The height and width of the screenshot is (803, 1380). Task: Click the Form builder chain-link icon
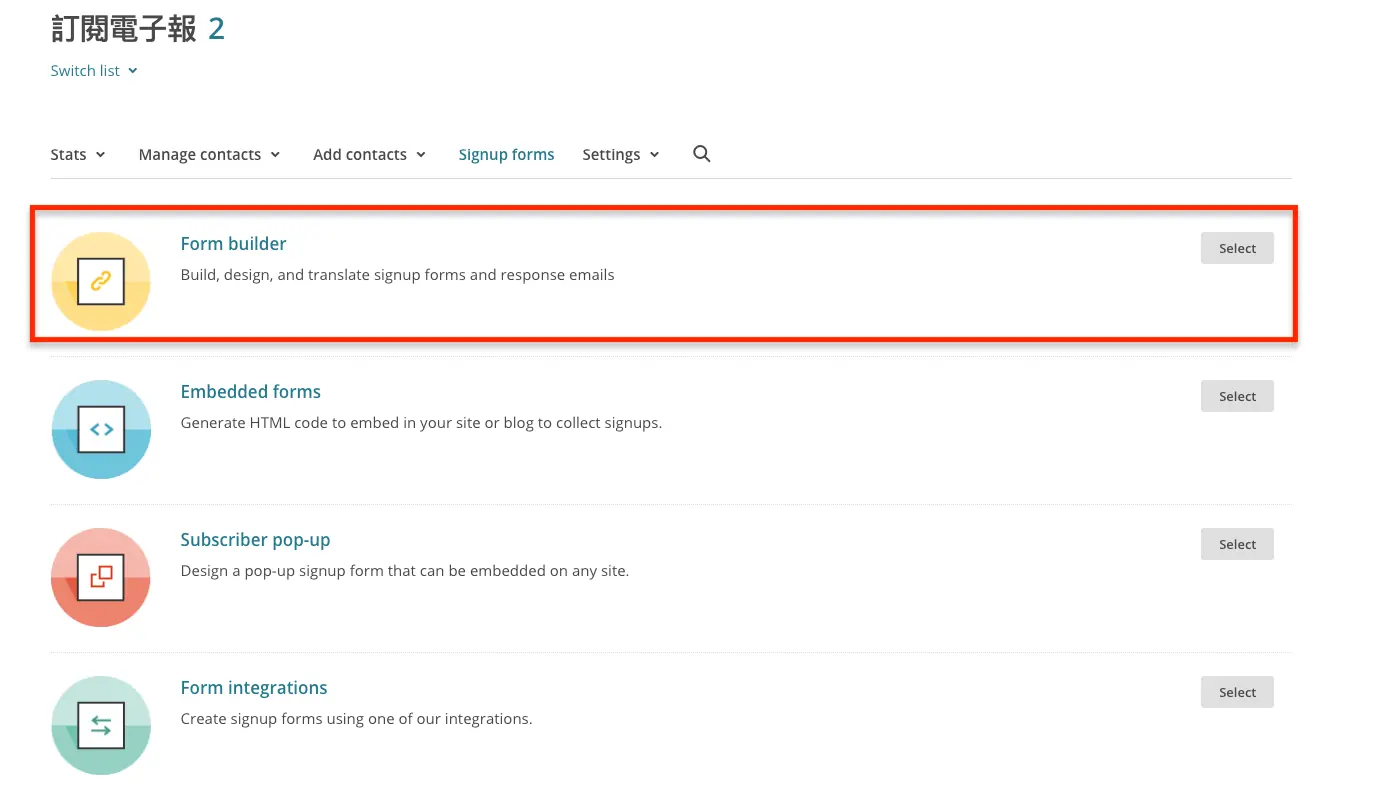coord(101,282)
